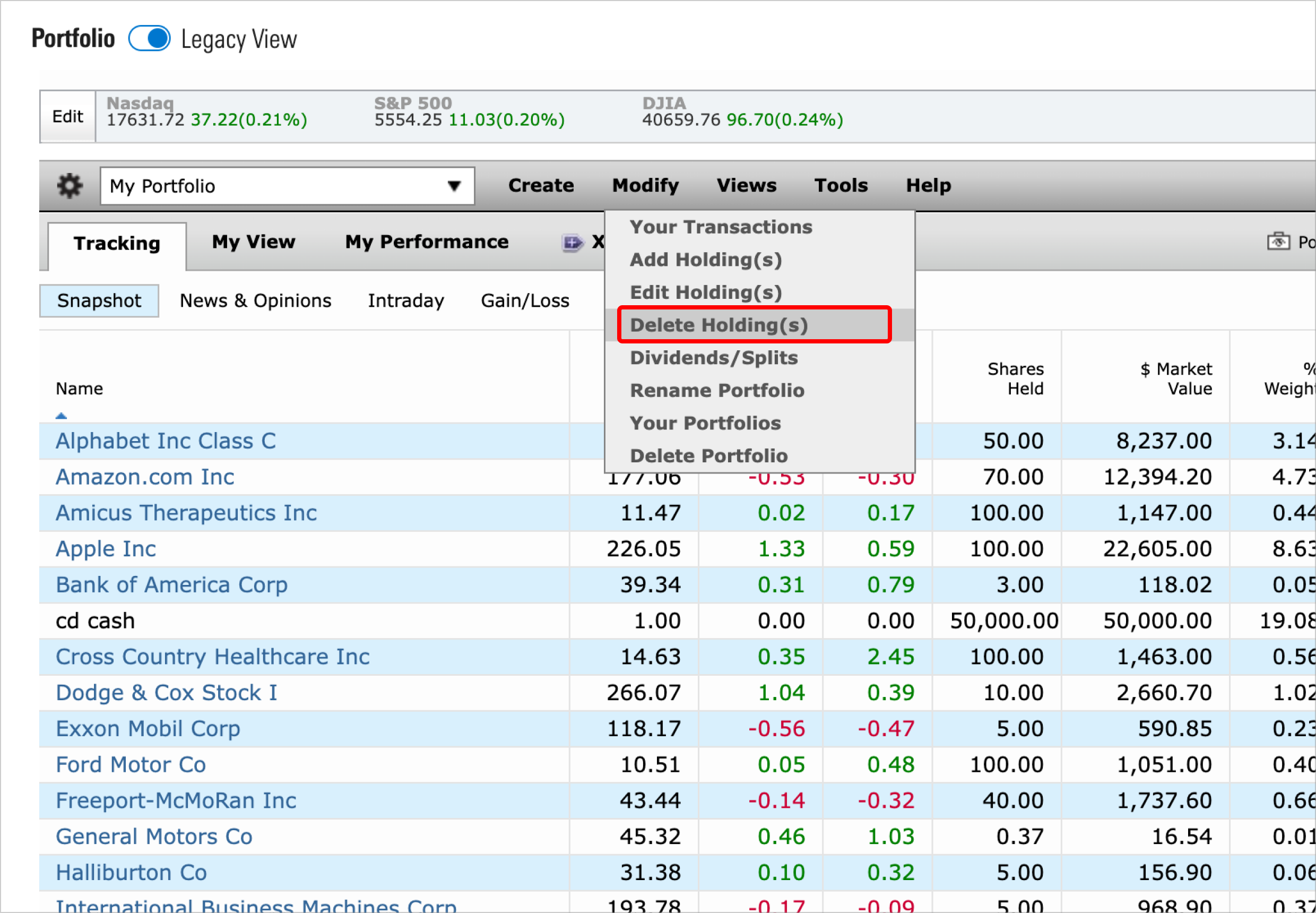
Task: Open the Freeport-McMoRan Inc link
Action: point(176,801)
